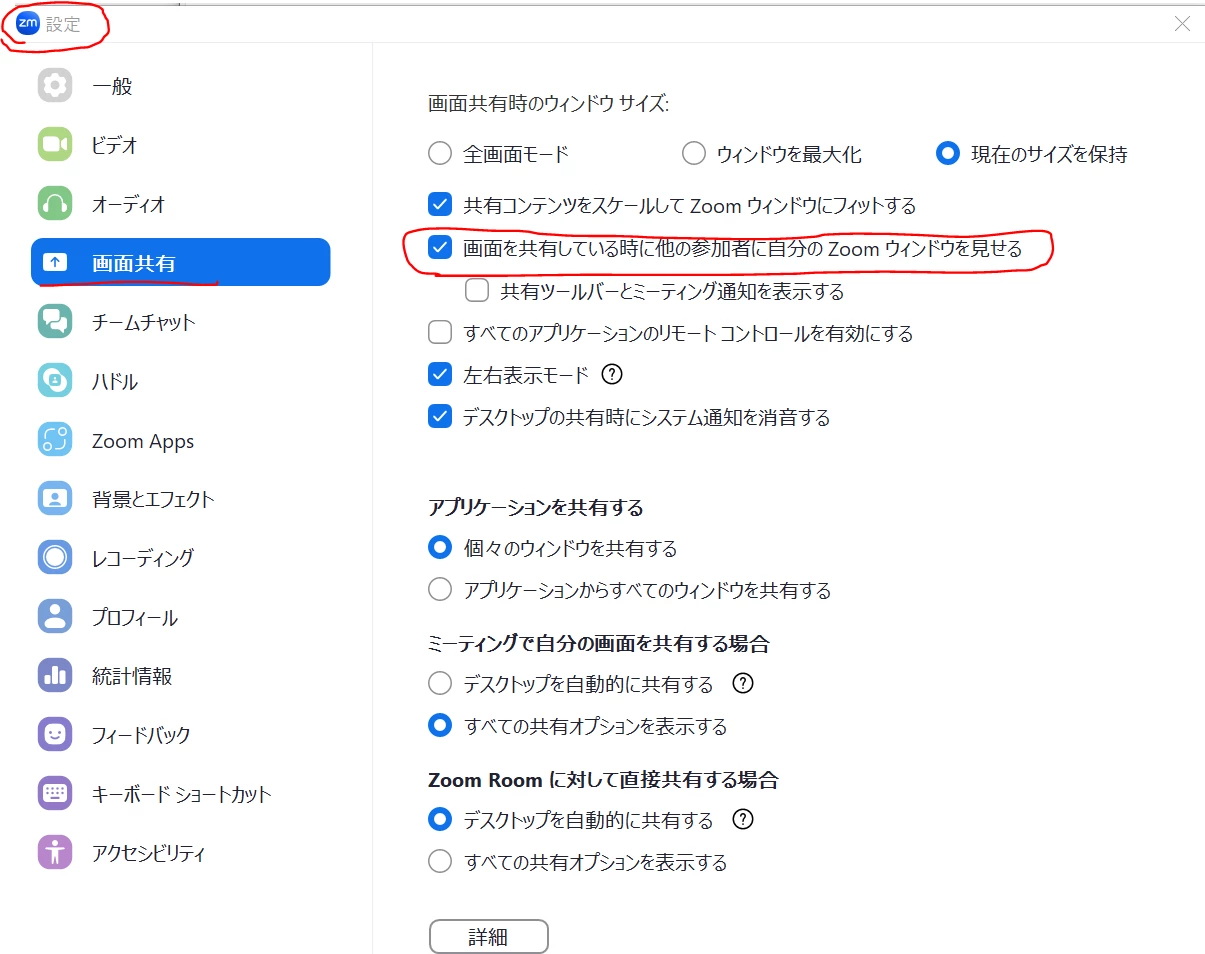
Task: Select Zoom Room section's デスクトップを自動的に共有する radio
Action: point(440,820)
